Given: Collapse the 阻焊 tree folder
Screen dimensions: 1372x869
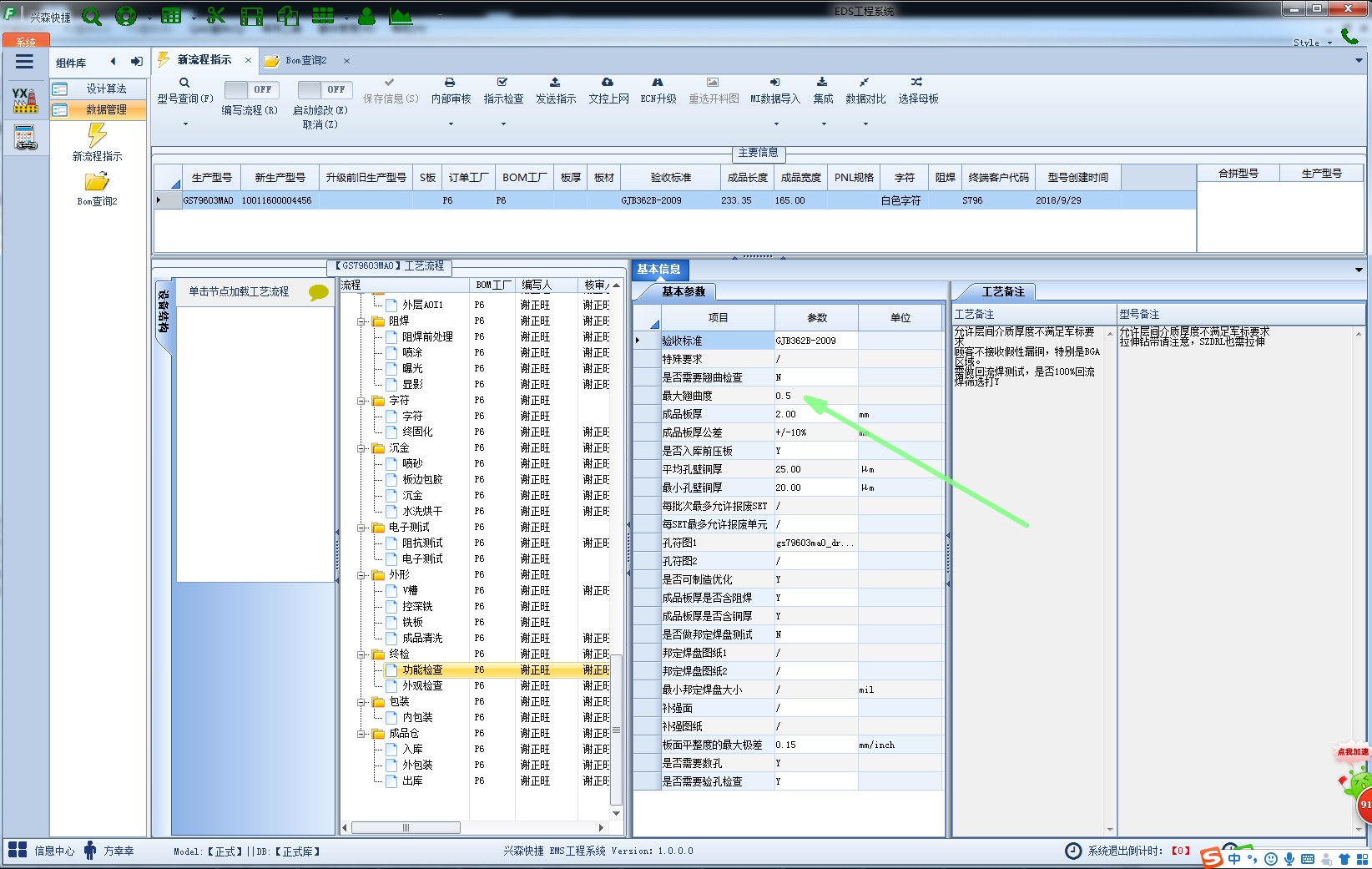Looking at the screenshot, I should (x=362, y=321).
